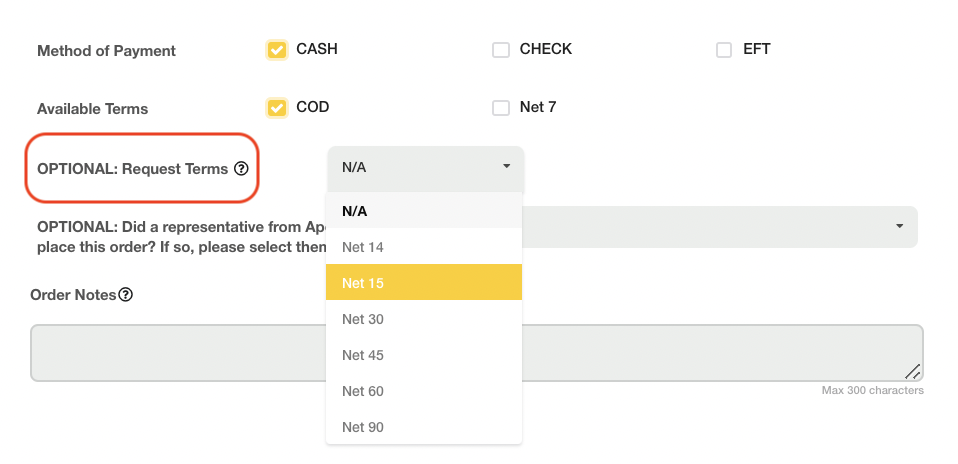This screenshot has height=464, width=958.
Task: Choose the Net 45 option
Action: 363,355
